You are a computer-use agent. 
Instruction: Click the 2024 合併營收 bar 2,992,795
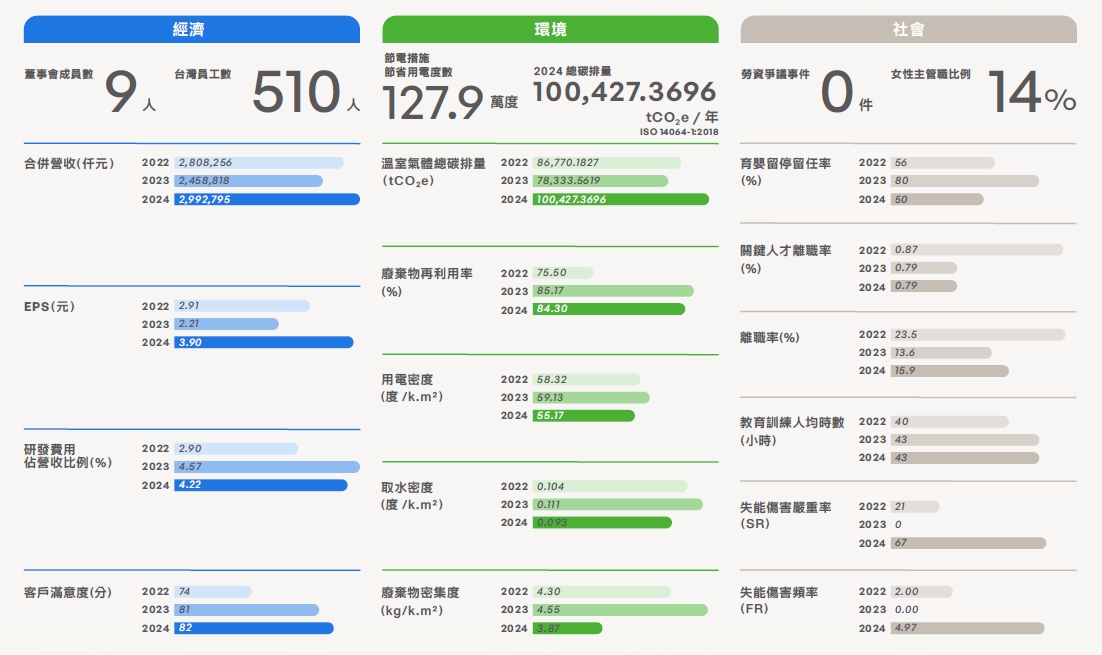(x=266, y=199)
